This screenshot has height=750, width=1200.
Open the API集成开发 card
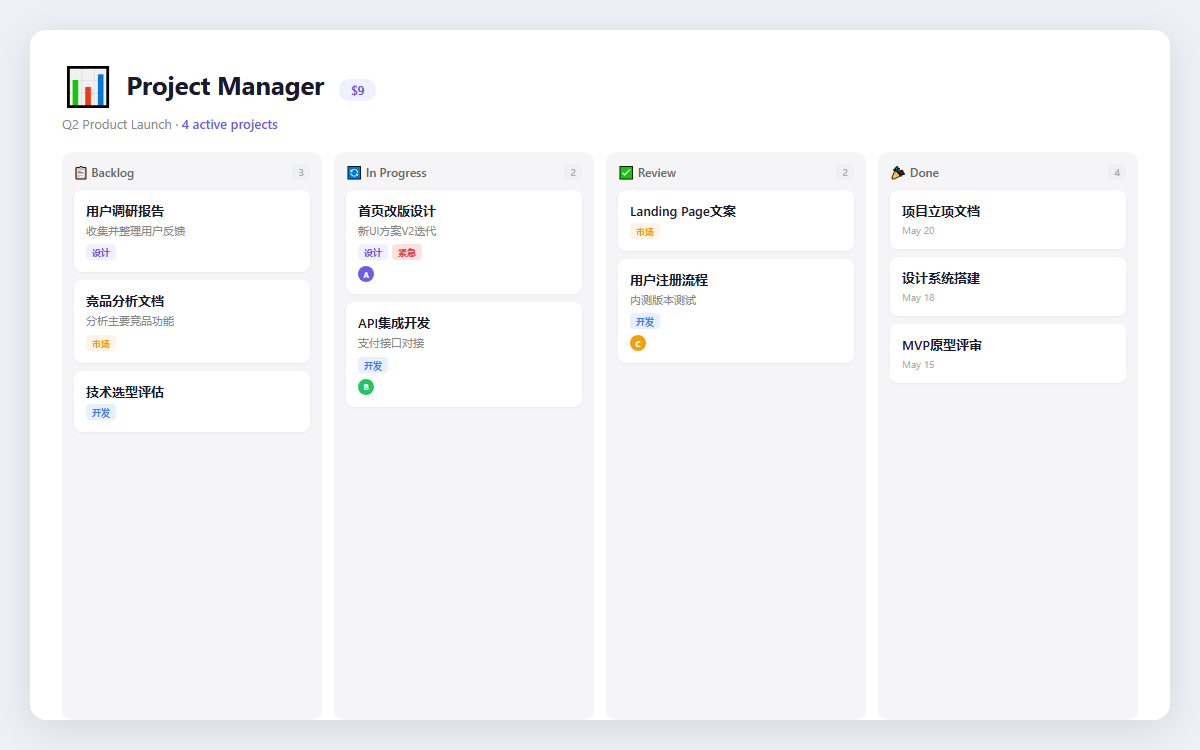coord(464,354)
